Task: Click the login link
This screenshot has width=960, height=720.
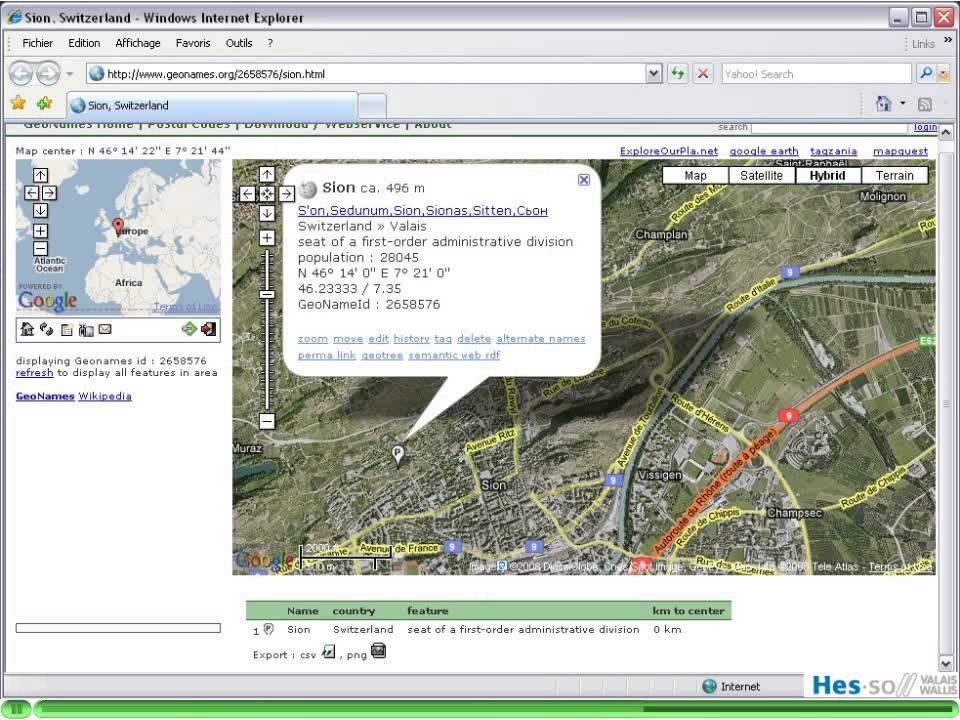Action: [x=925, y=127]
